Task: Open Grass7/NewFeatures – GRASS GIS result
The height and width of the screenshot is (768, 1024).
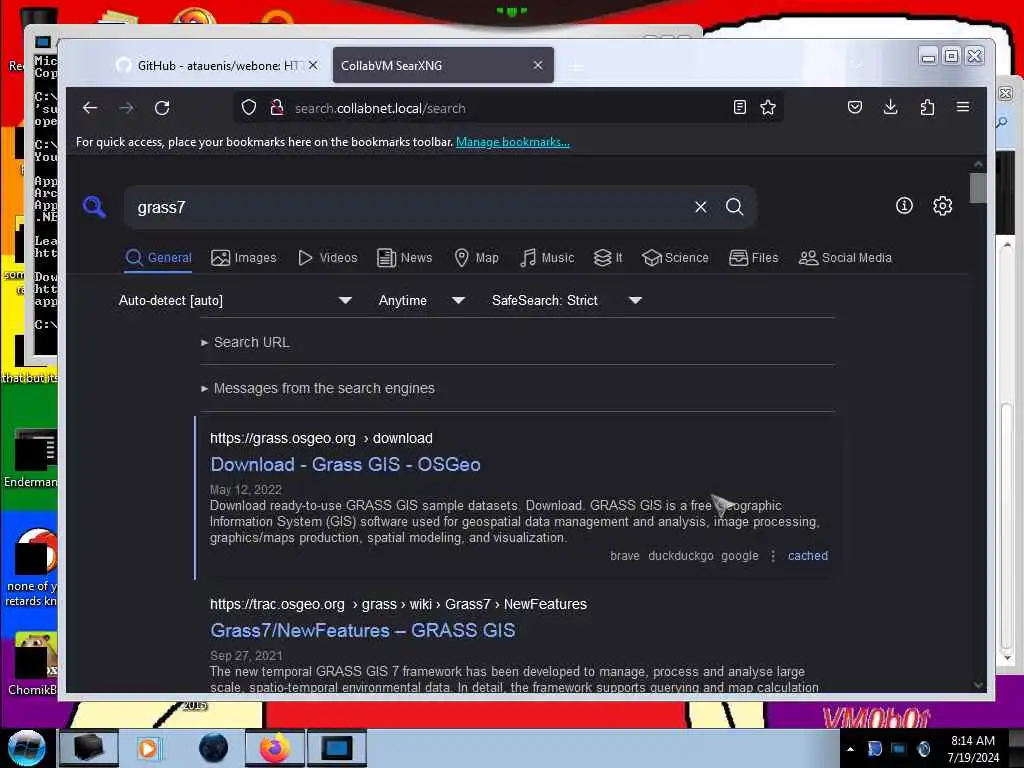Action: click(362, 630)
